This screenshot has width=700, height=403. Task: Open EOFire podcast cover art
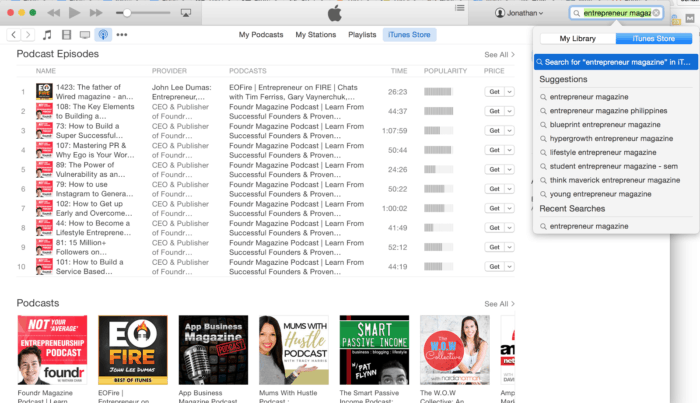coord(133,350)
